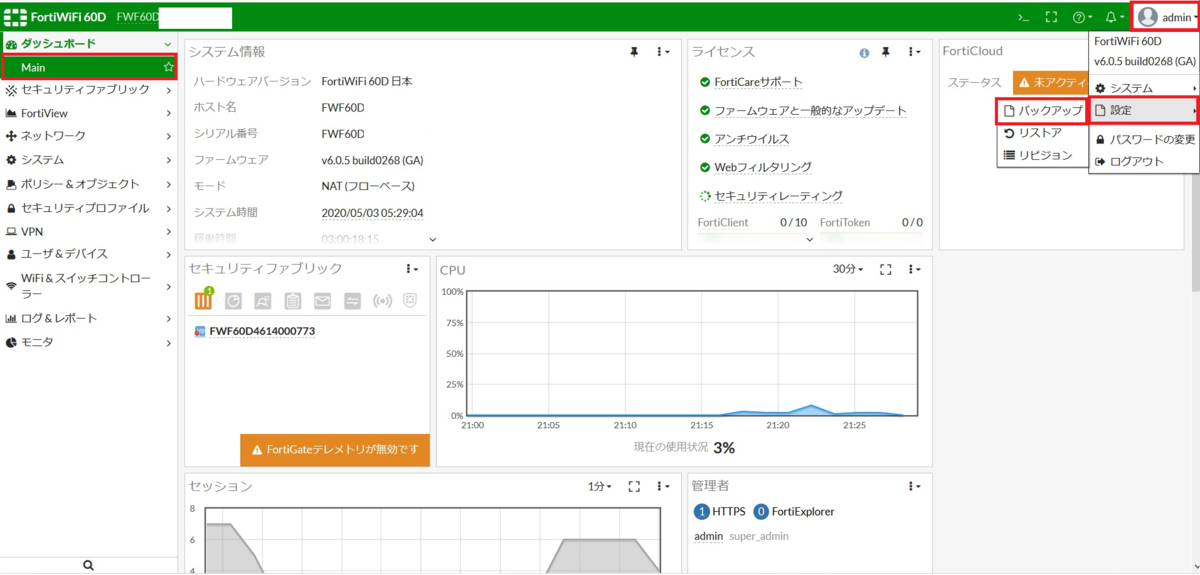Viewport: 1200px width, 575px height.
Task: Open システム submenu in admin dropdown
Action: tap(1144, 89)
